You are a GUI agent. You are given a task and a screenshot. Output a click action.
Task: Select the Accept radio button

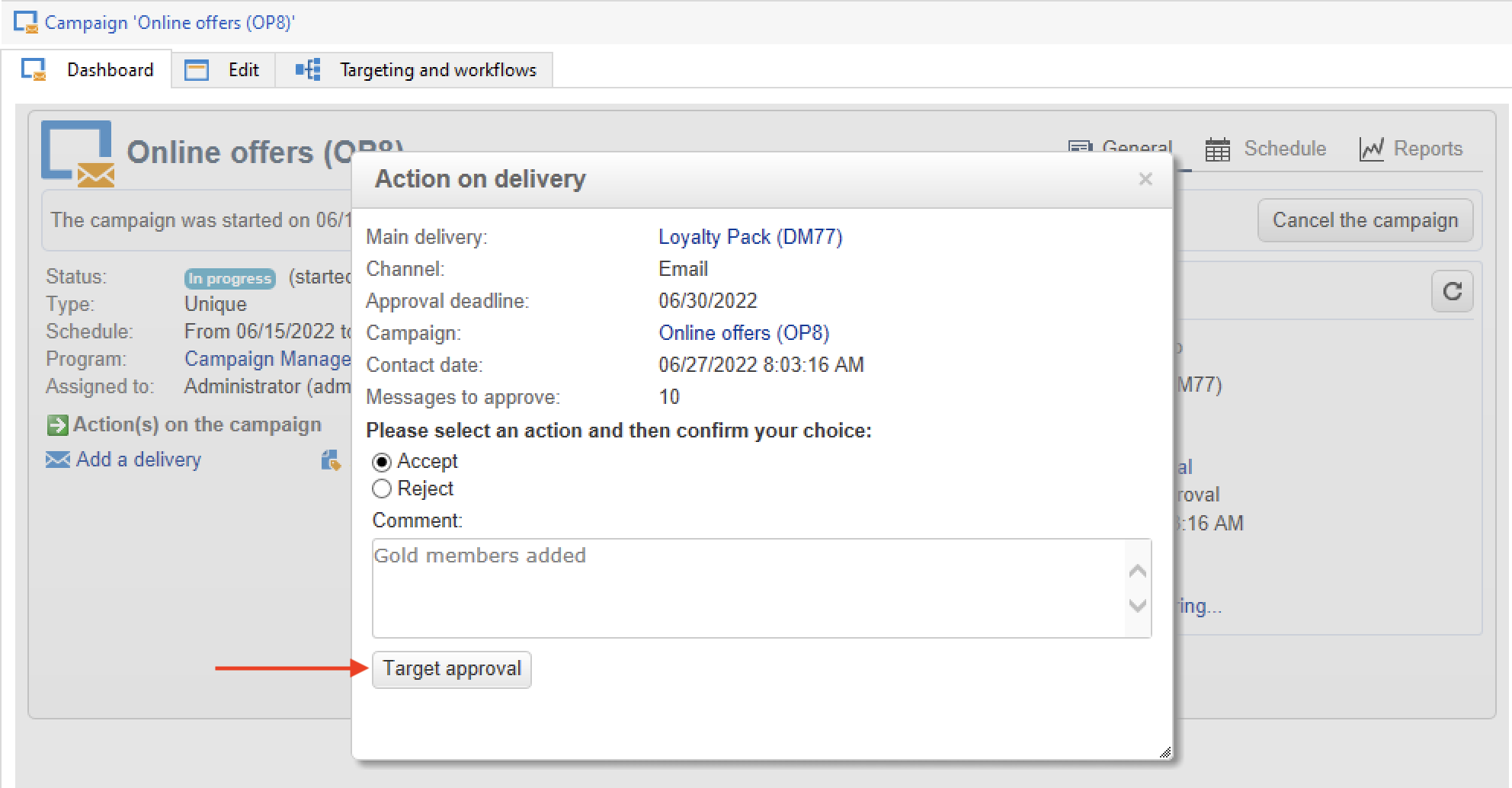click(382, 462)
